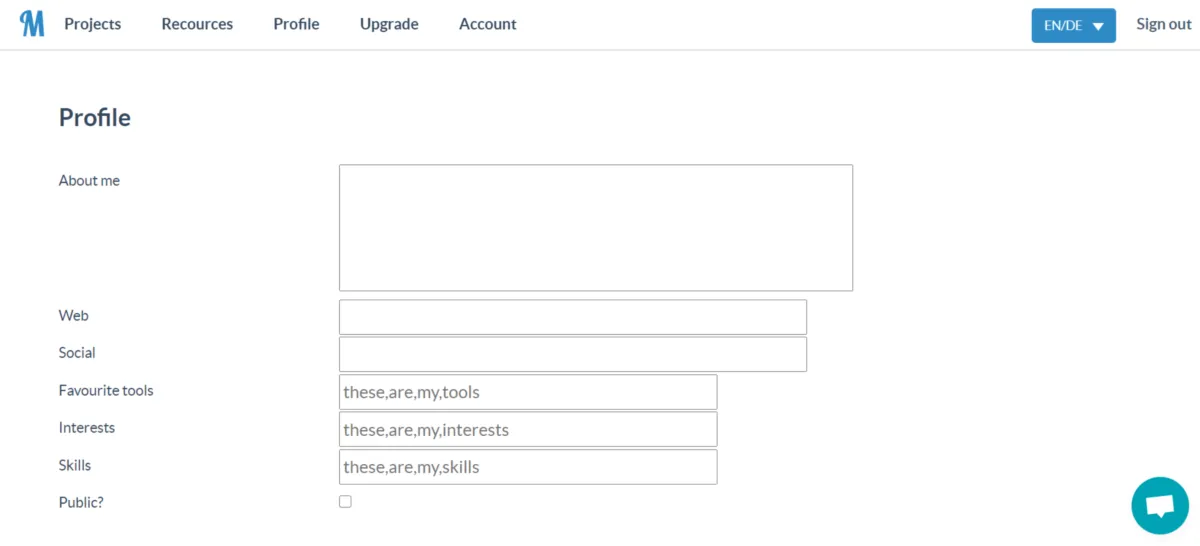The width and height of the screenshot is (1200, 546).
Task: Focus the About me text area
Action: click(595, 228)
